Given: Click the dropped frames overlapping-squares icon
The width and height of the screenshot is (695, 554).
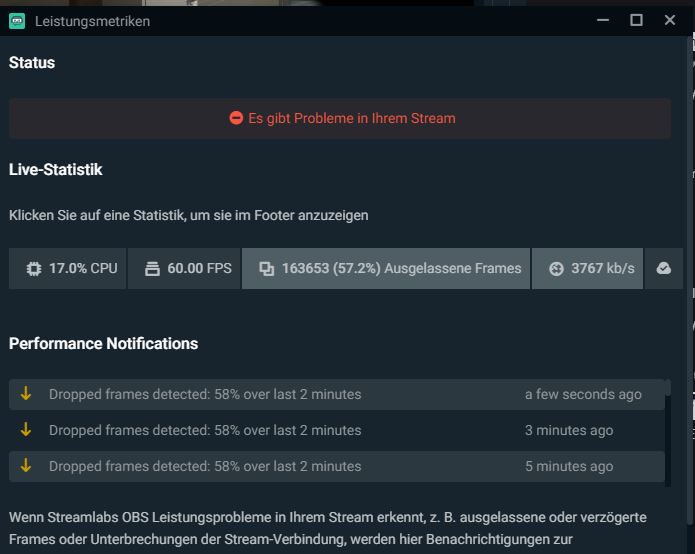Looking at the screenshot, I should (x=266, y=268).
